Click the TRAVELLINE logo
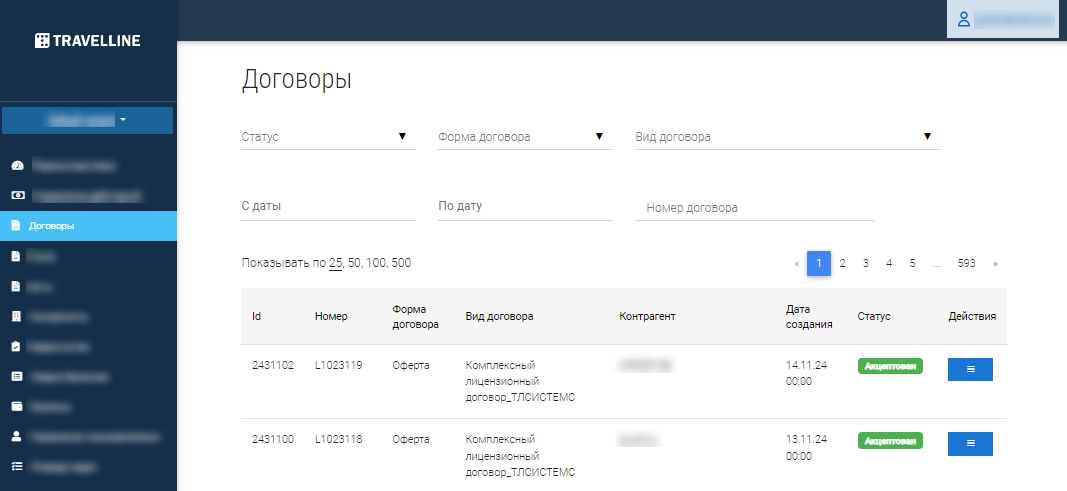The height and width of the screenshot is (491, 1067). point(88,41)
